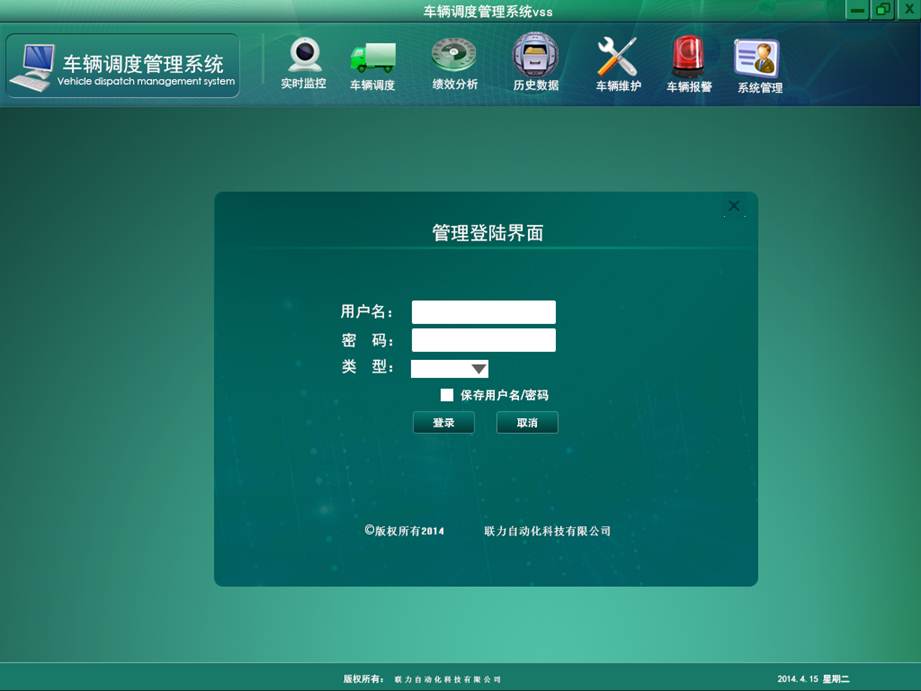Click the computer logo of 车辆调度管理系统
921x691 pixels.
(32, 66)
